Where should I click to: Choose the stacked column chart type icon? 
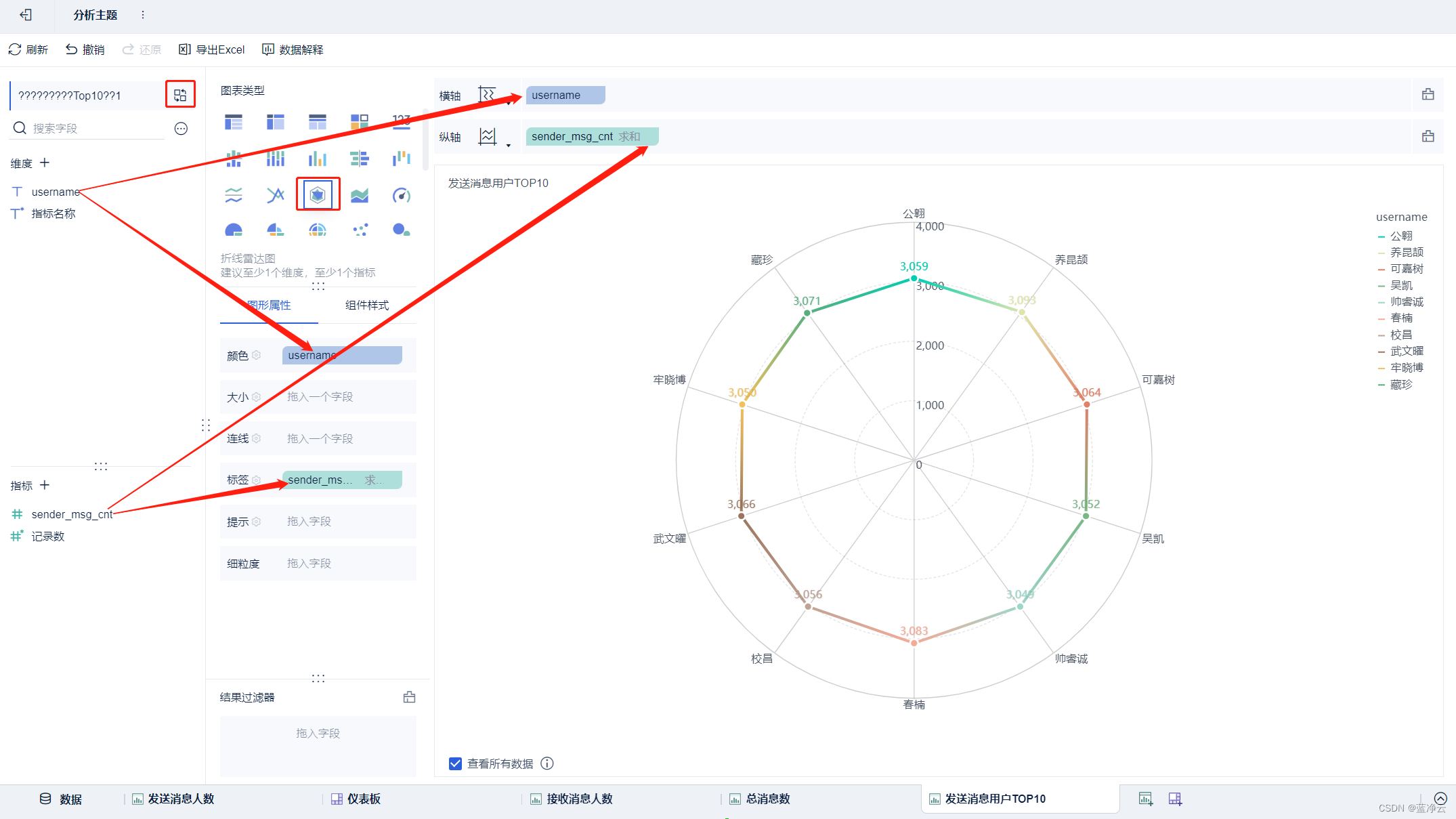coord(234,159)
